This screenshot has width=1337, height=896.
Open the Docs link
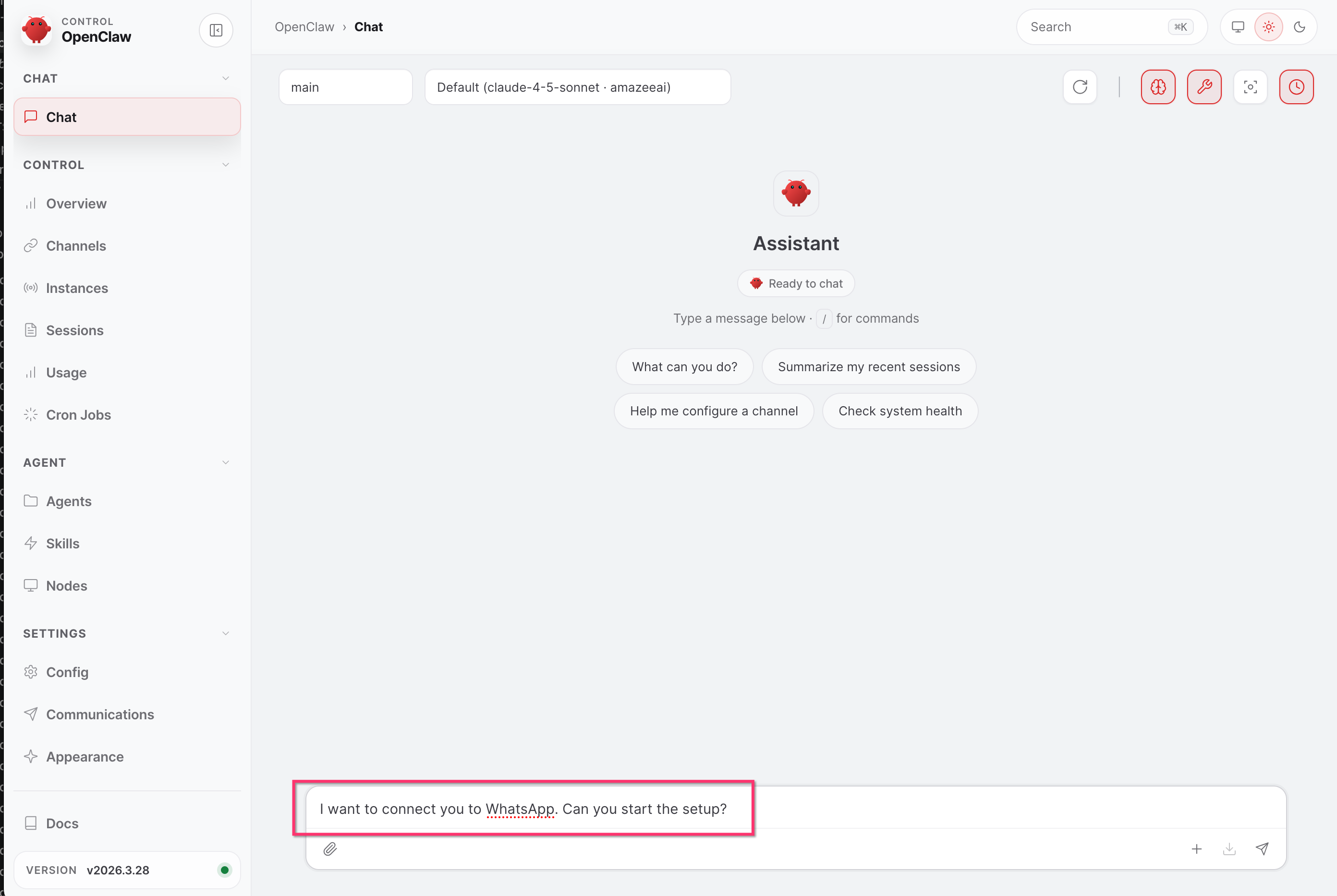point(127,824)
